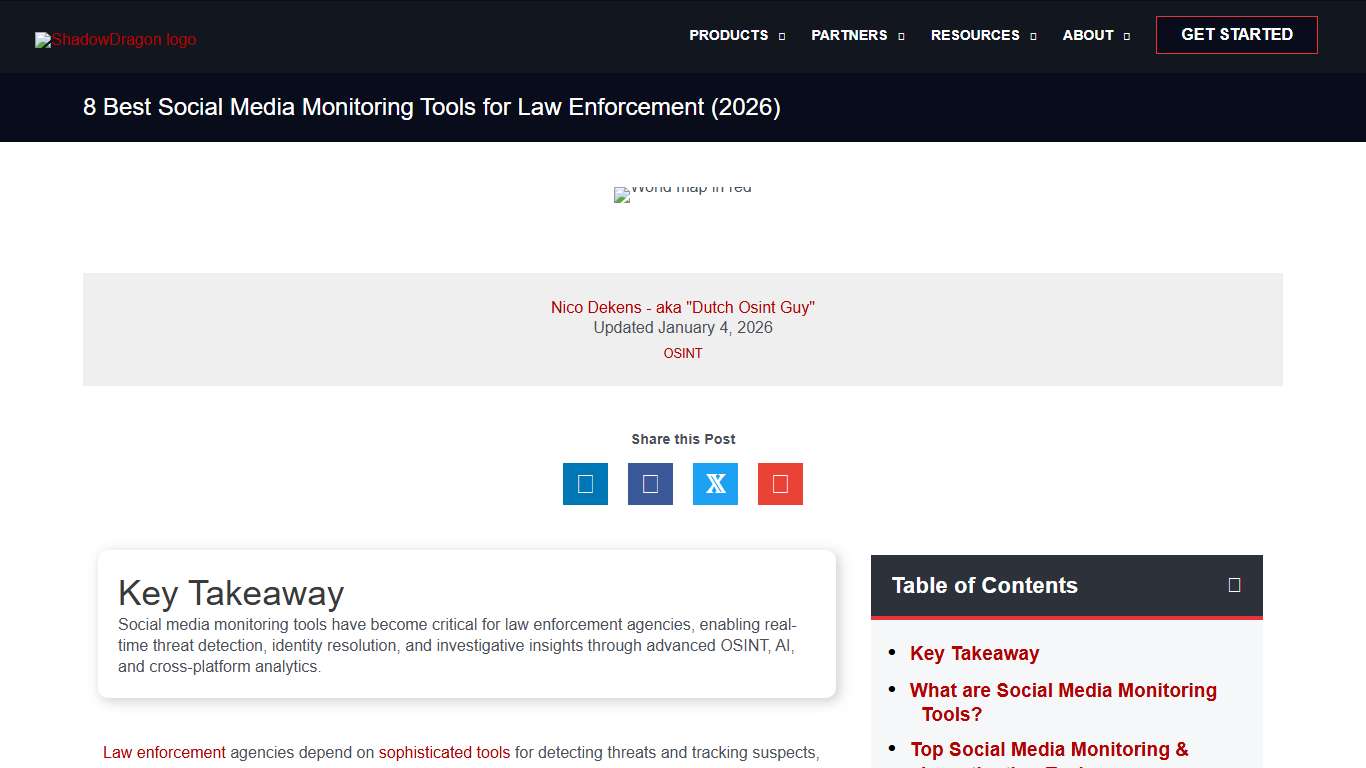
Task: Jump to the Key Takeaway section
Action: coord(974,653)
